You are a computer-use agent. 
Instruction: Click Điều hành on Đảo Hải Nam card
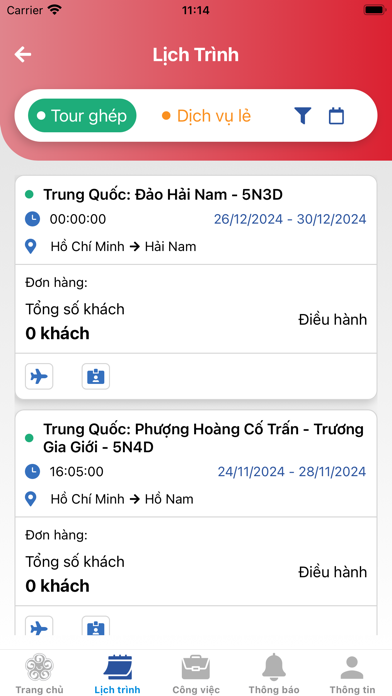333,320
